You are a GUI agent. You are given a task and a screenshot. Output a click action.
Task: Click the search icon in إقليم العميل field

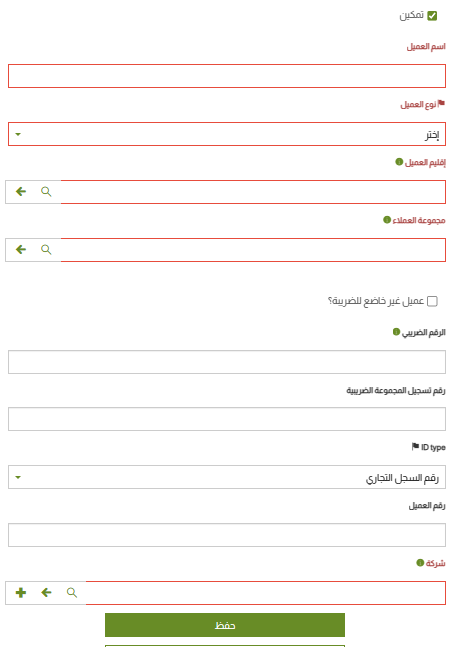(46, 191)
